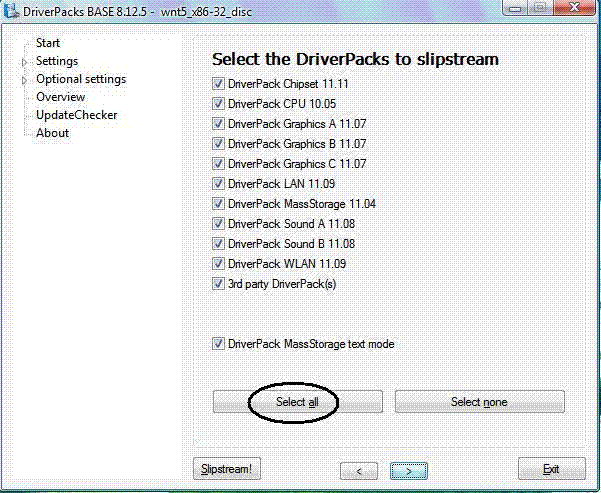Select Optional settings in navigation tree
The height and width of the screenshot is (493, 601).
[81, 79]
